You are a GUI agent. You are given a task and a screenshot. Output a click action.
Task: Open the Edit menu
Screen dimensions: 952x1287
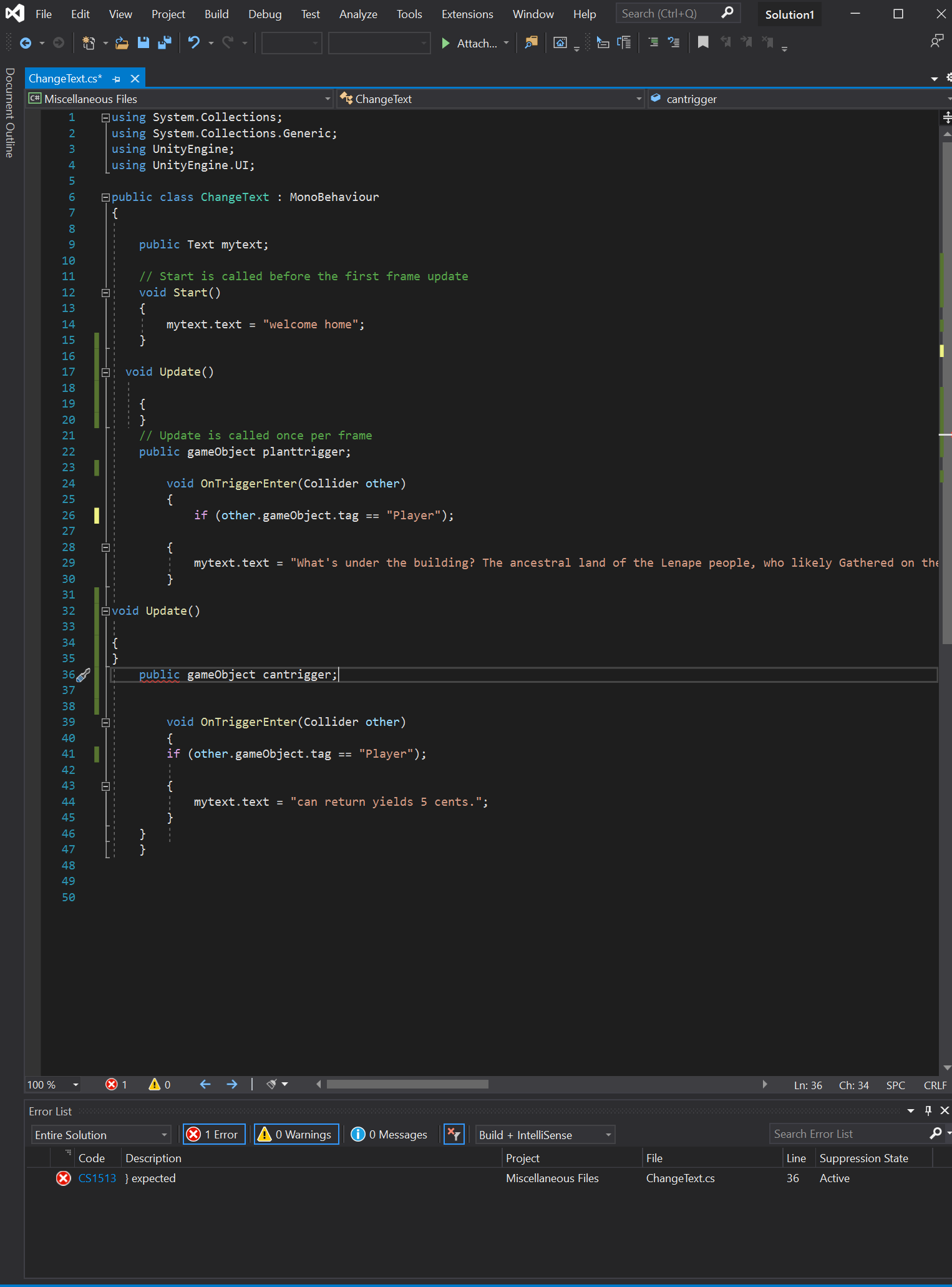click(80, 14)
